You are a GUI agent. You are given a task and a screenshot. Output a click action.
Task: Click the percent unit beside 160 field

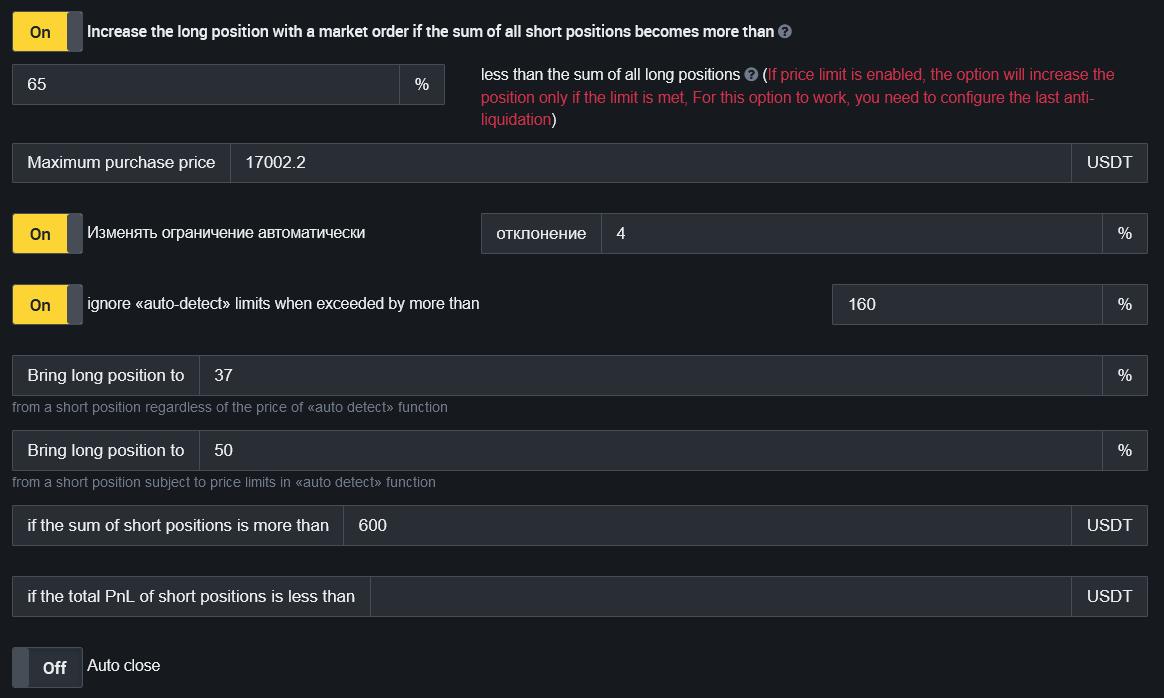(1125, 305)
